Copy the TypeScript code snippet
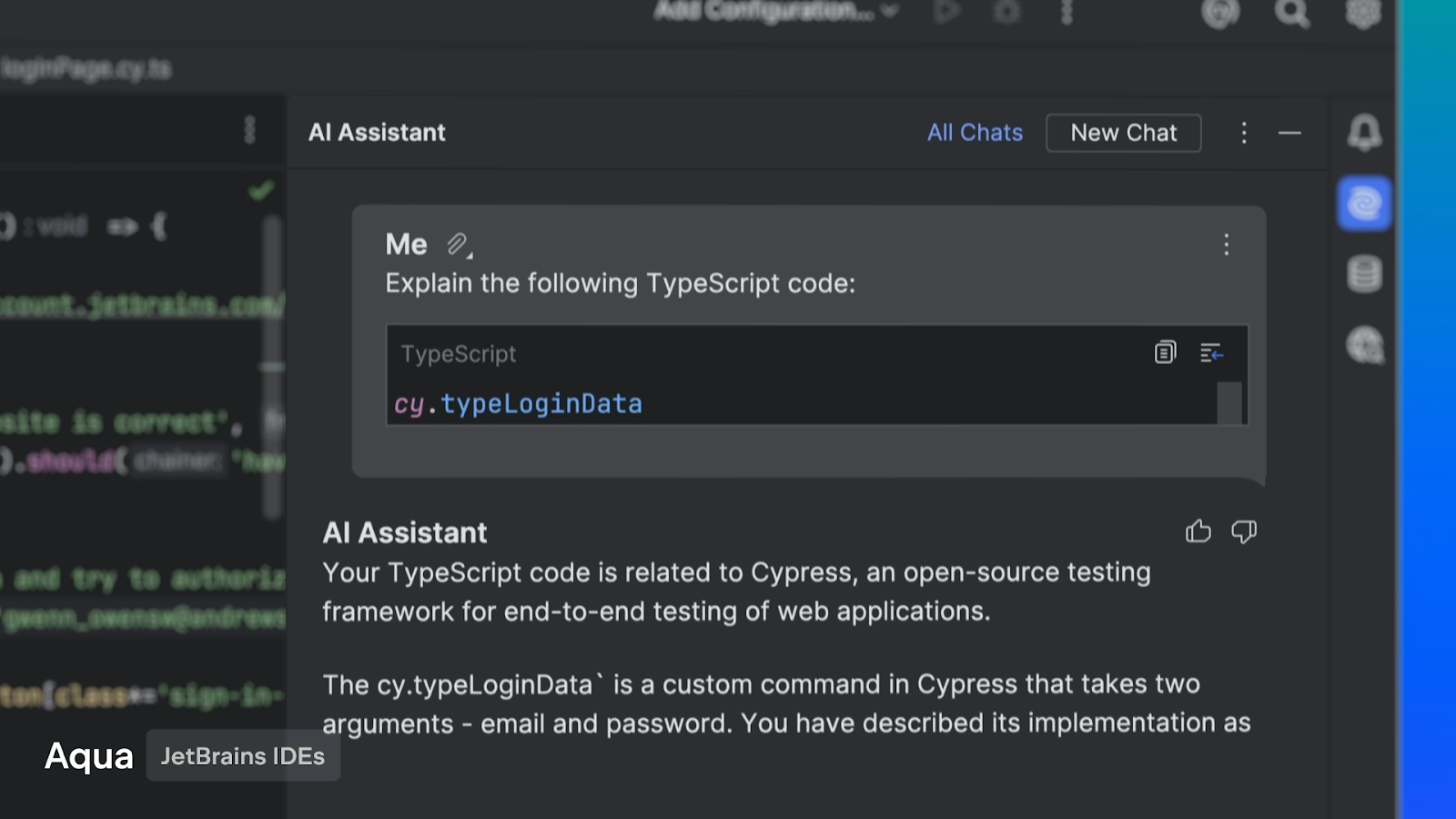This screenshot has height=819, width=1456. [1165, 352]
